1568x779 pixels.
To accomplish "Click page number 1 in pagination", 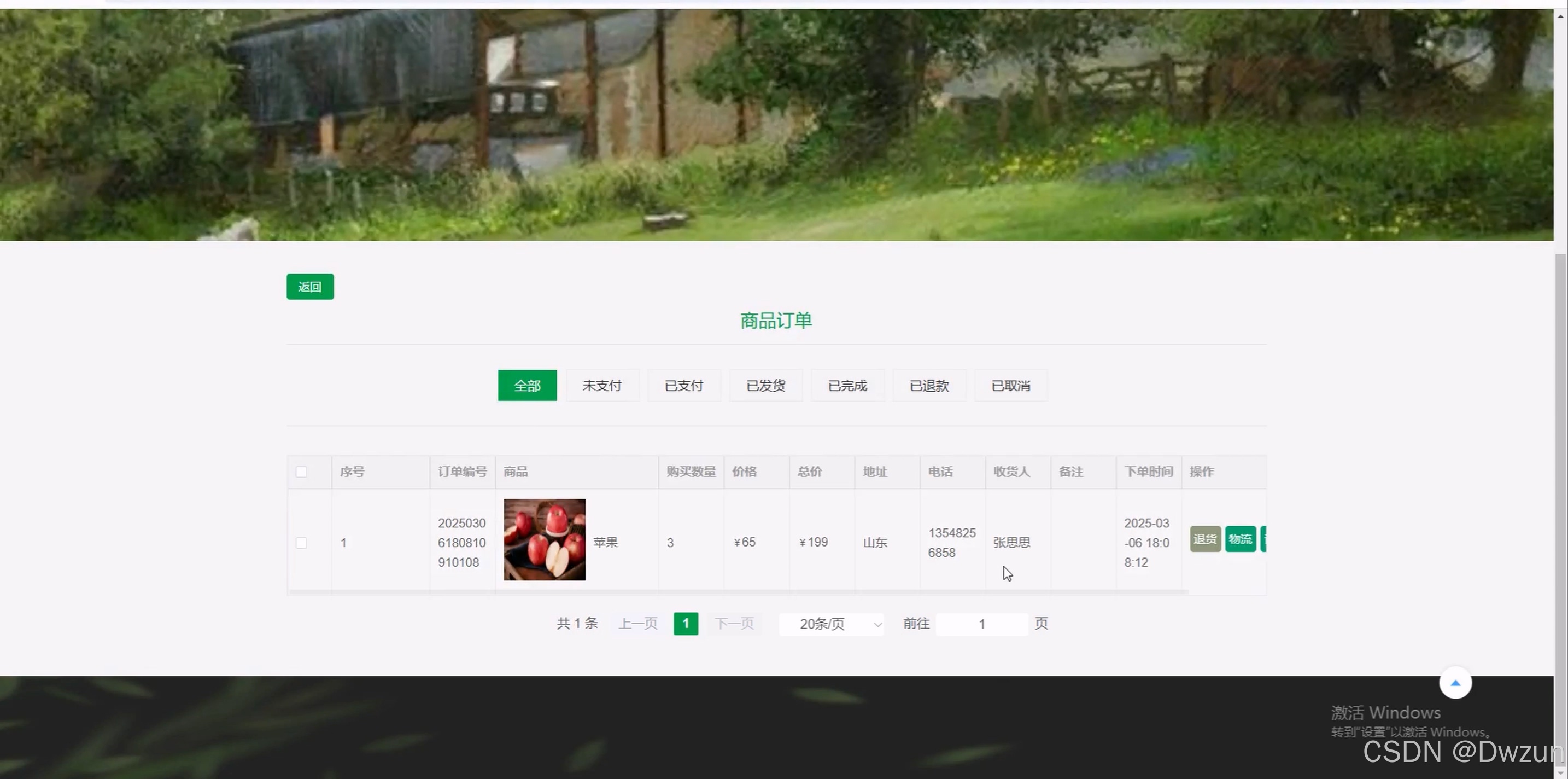I will coord(686,624).
